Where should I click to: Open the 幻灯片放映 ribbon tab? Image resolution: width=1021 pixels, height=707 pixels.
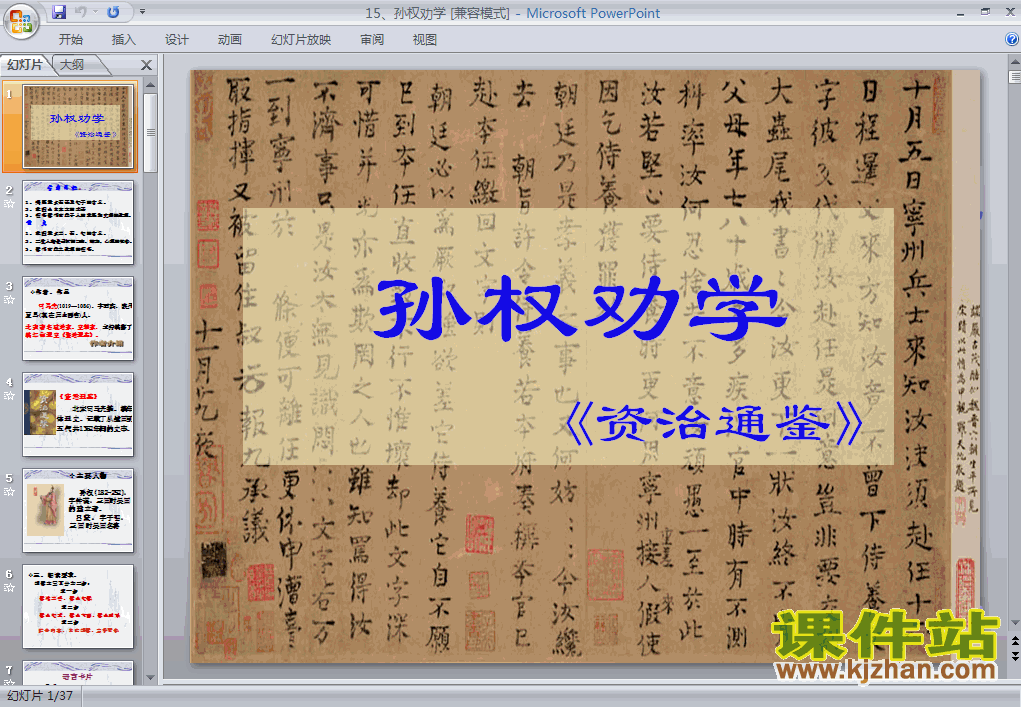[x=301, y=40]
